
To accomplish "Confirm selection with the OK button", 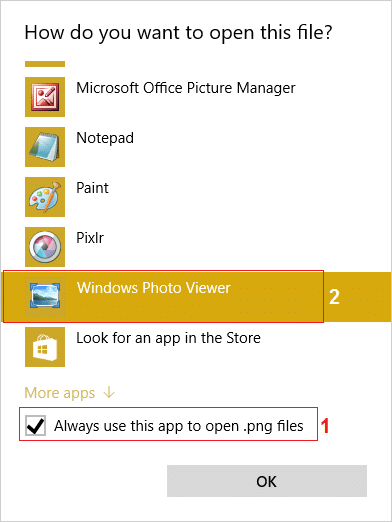I will point(267,481).
